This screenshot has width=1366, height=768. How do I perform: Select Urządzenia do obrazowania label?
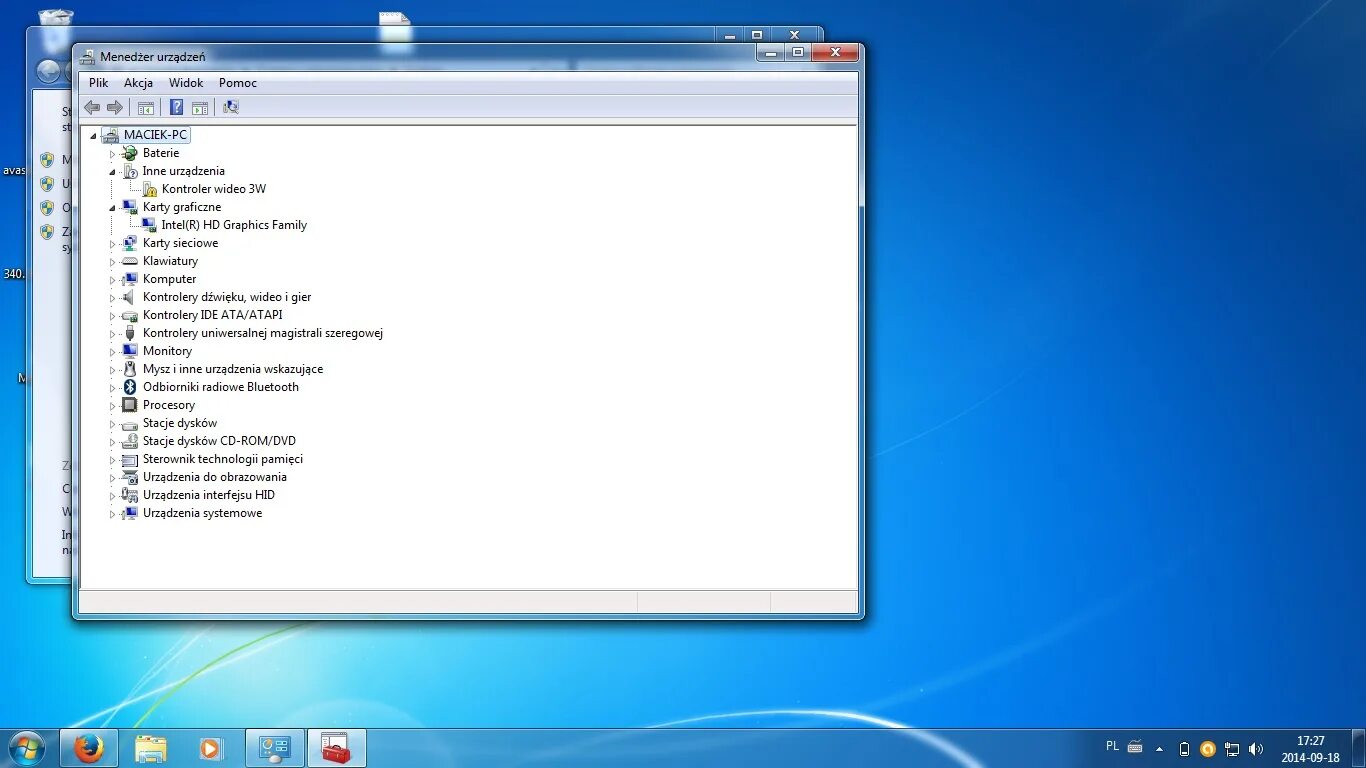coord(215,477)
